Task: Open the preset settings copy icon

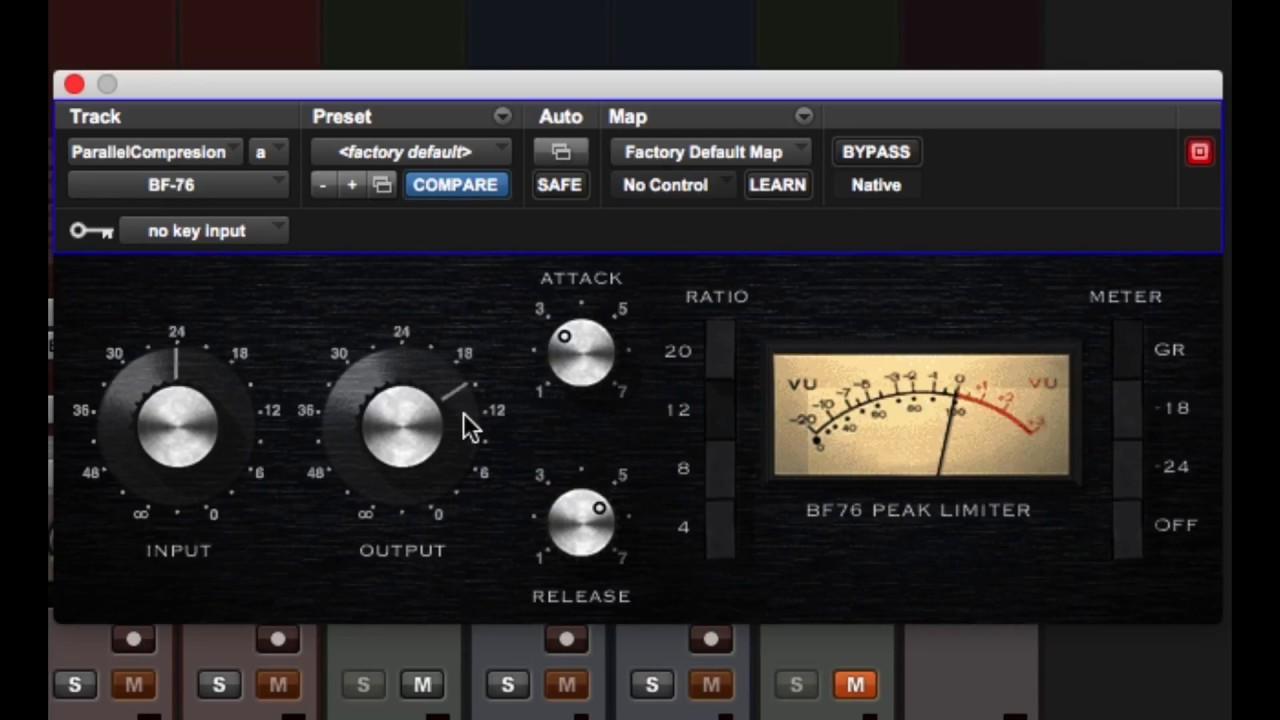Action: 381,185
